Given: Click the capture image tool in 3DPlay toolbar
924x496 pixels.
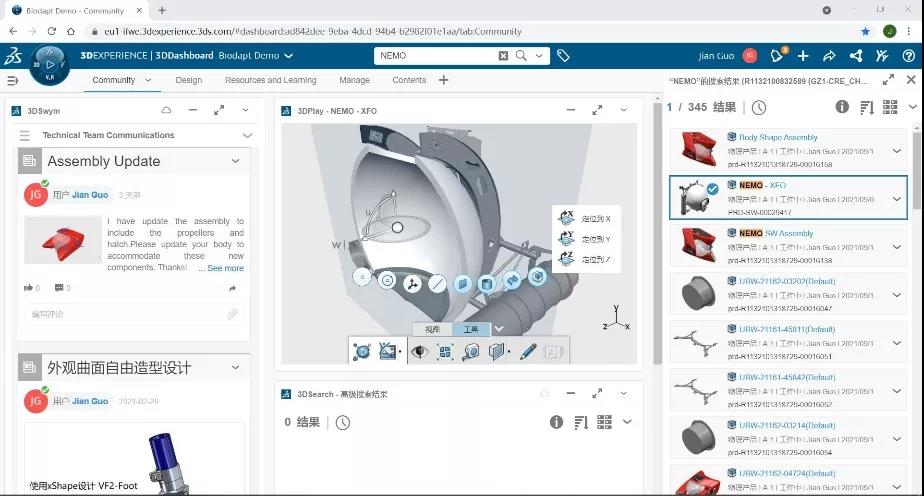Looking at the screenshot, I should tap(388, 352).
